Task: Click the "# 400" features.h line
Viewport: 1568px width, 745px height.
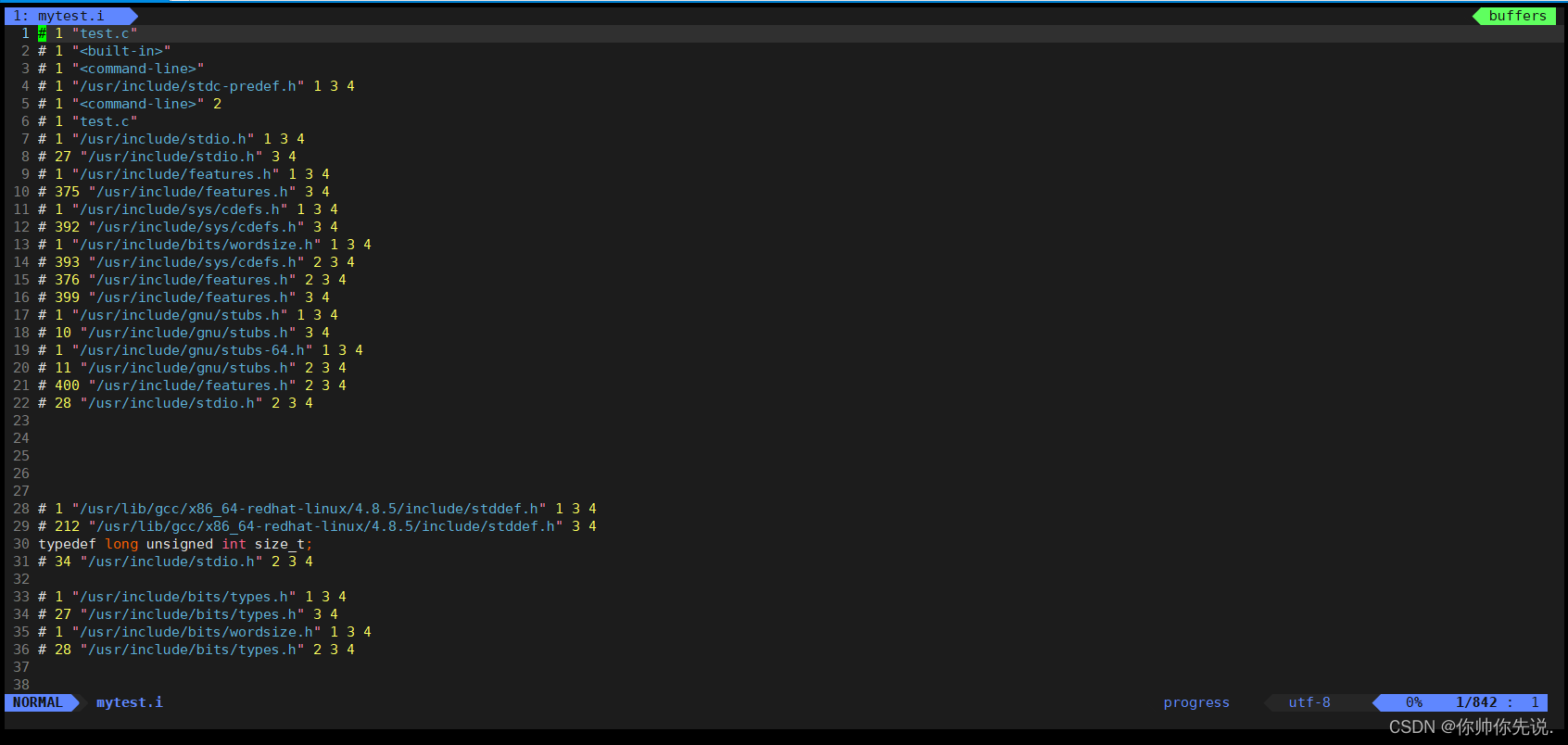Action: [x=193, y=385]
